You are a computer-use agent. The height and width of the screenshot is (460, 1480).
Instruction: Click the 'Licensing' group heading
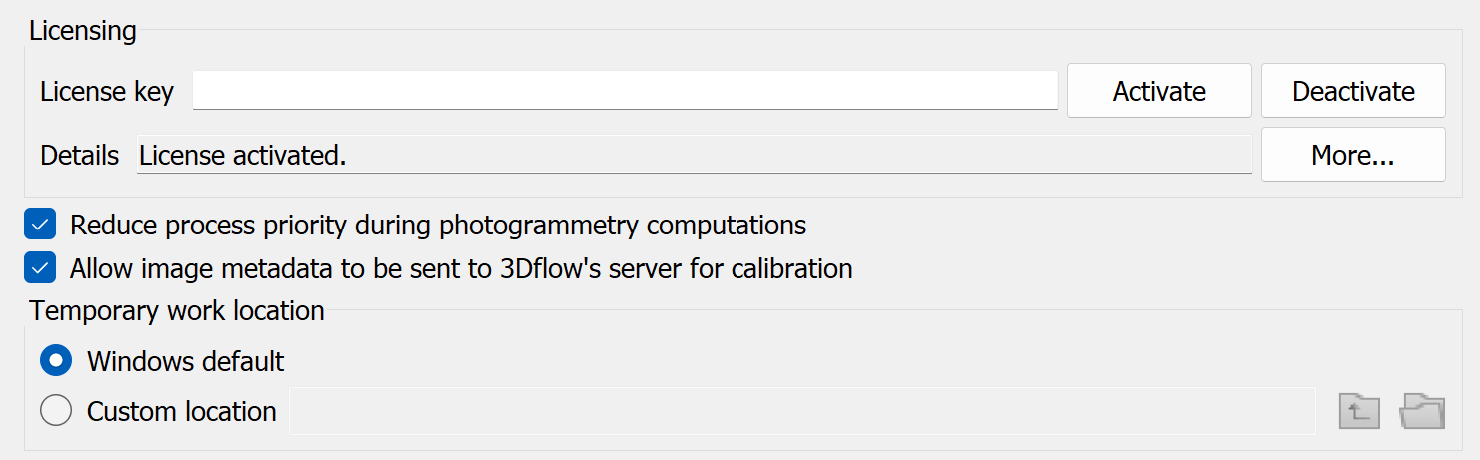click(x=82, y=31)
